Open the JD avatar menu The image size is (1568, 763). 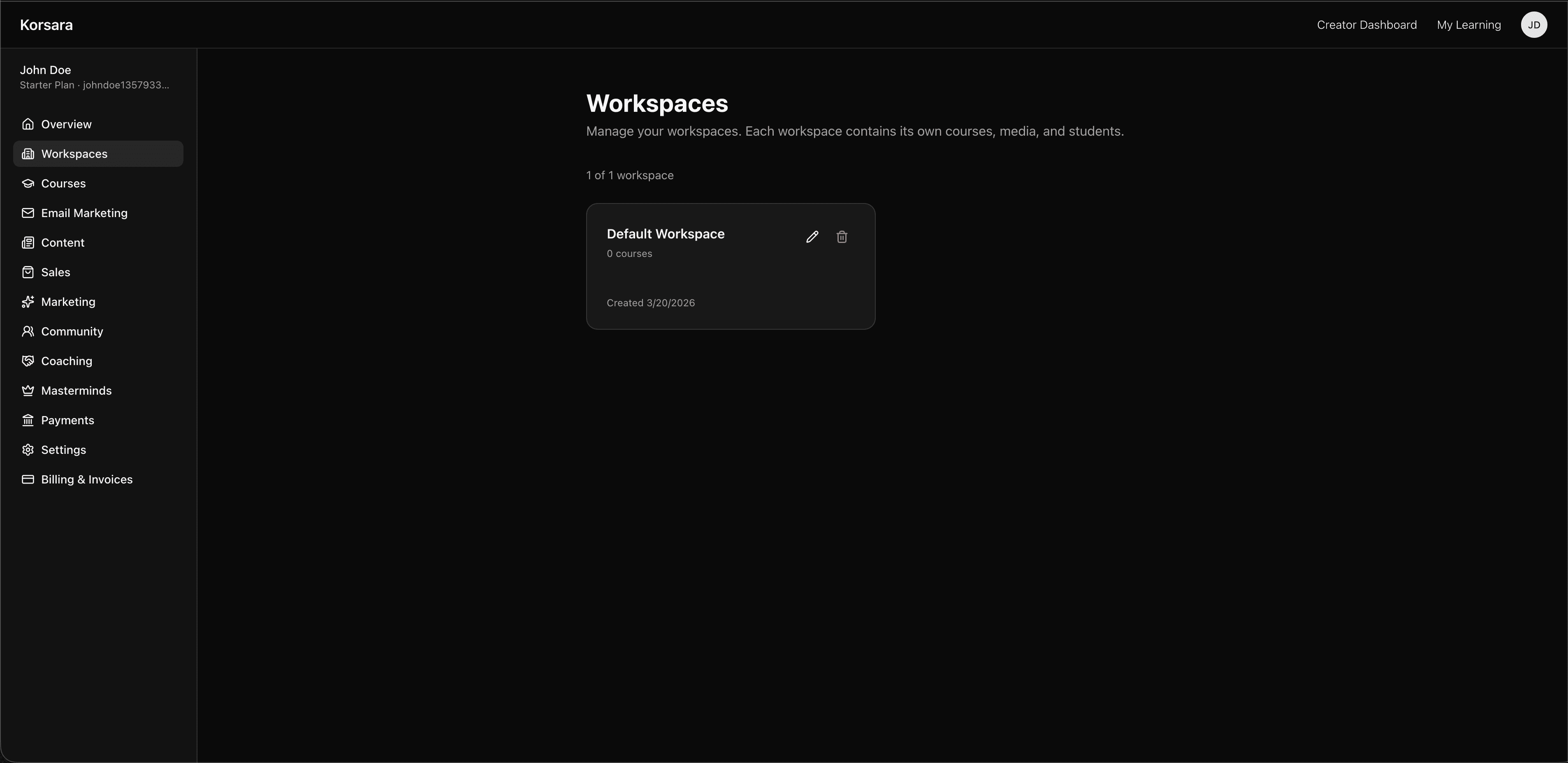click(x=1534, y=25)
